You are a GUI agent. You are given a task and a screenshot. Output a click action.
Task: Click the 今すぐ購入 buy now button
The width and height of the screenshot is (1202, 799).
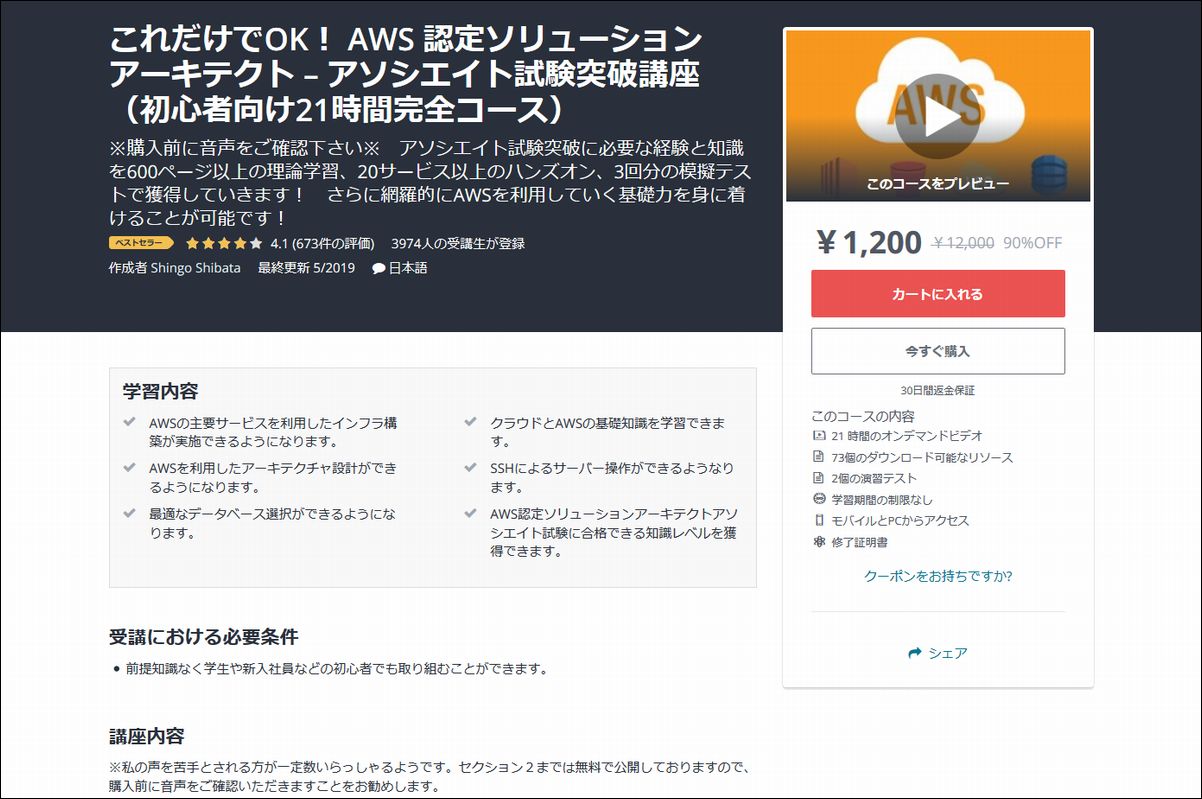click(938, 351)
